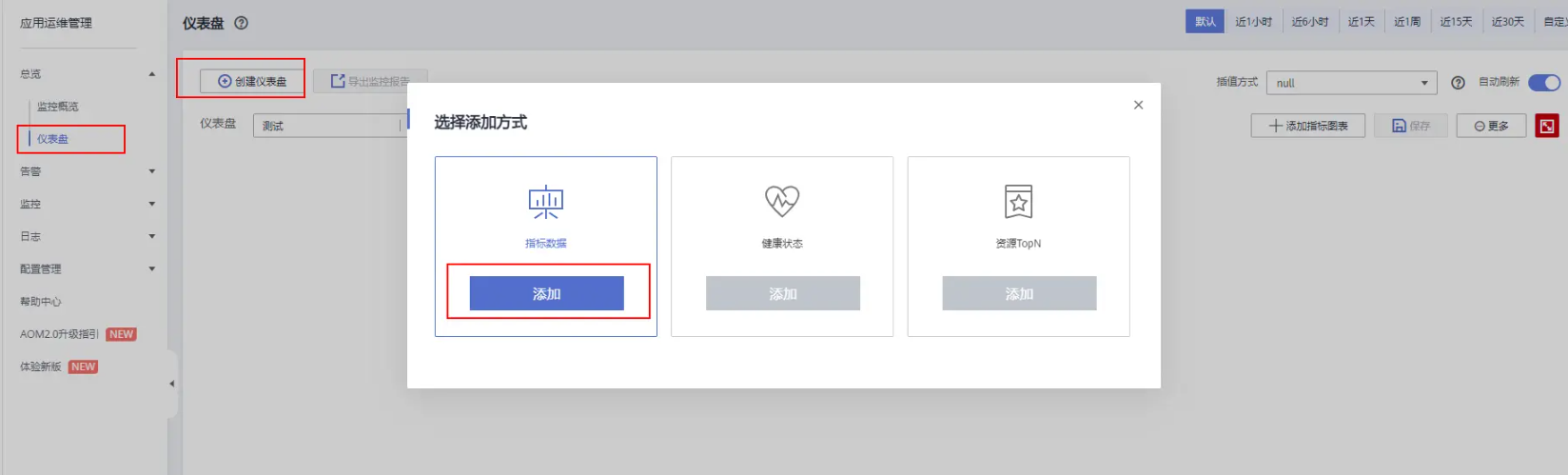The height and width of the screenshot is (475, 1568).
Task: Click the resource TopN star icon
Action: 1018,202
